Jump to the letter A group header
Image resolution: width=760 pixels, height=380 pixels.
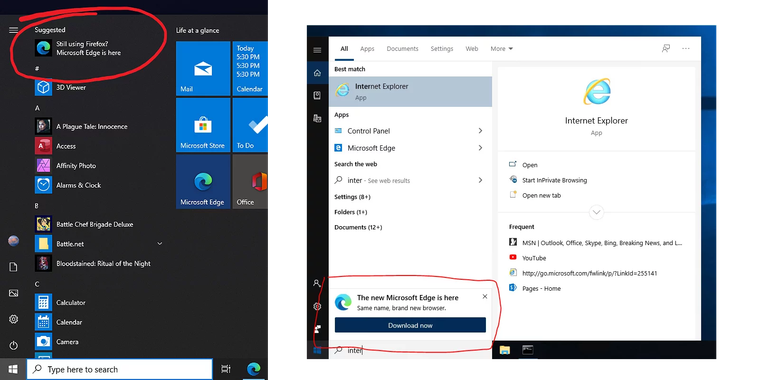[37, 108]
